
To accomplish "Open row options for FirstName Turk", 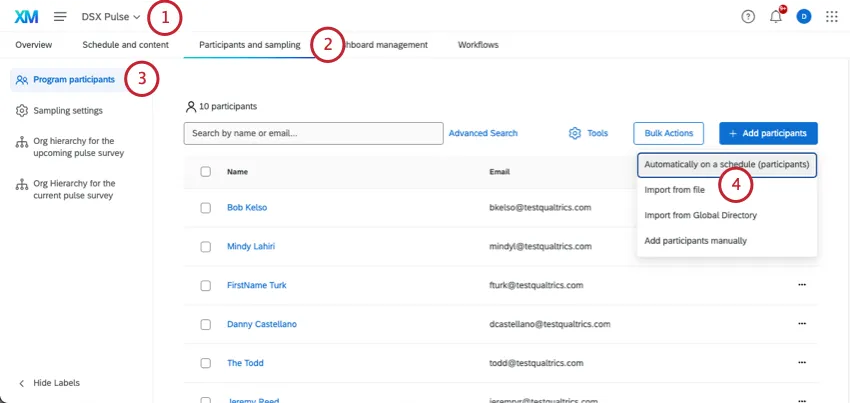I will [801, 285].
